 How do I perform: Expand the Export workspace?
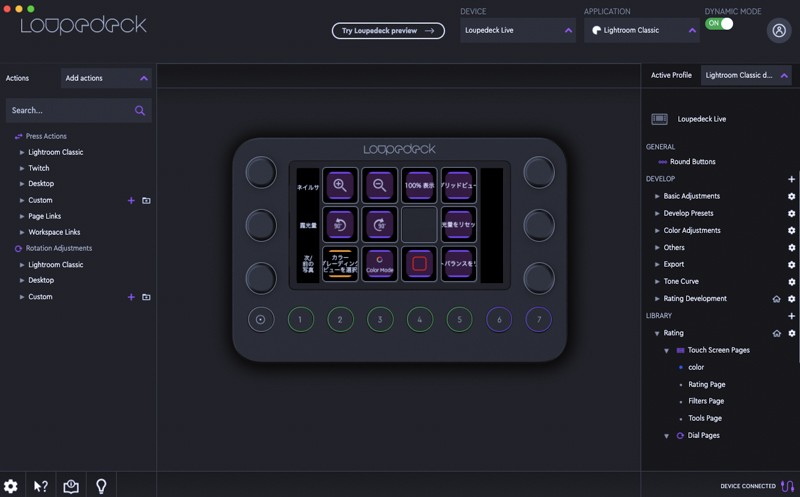pos(657,264)
